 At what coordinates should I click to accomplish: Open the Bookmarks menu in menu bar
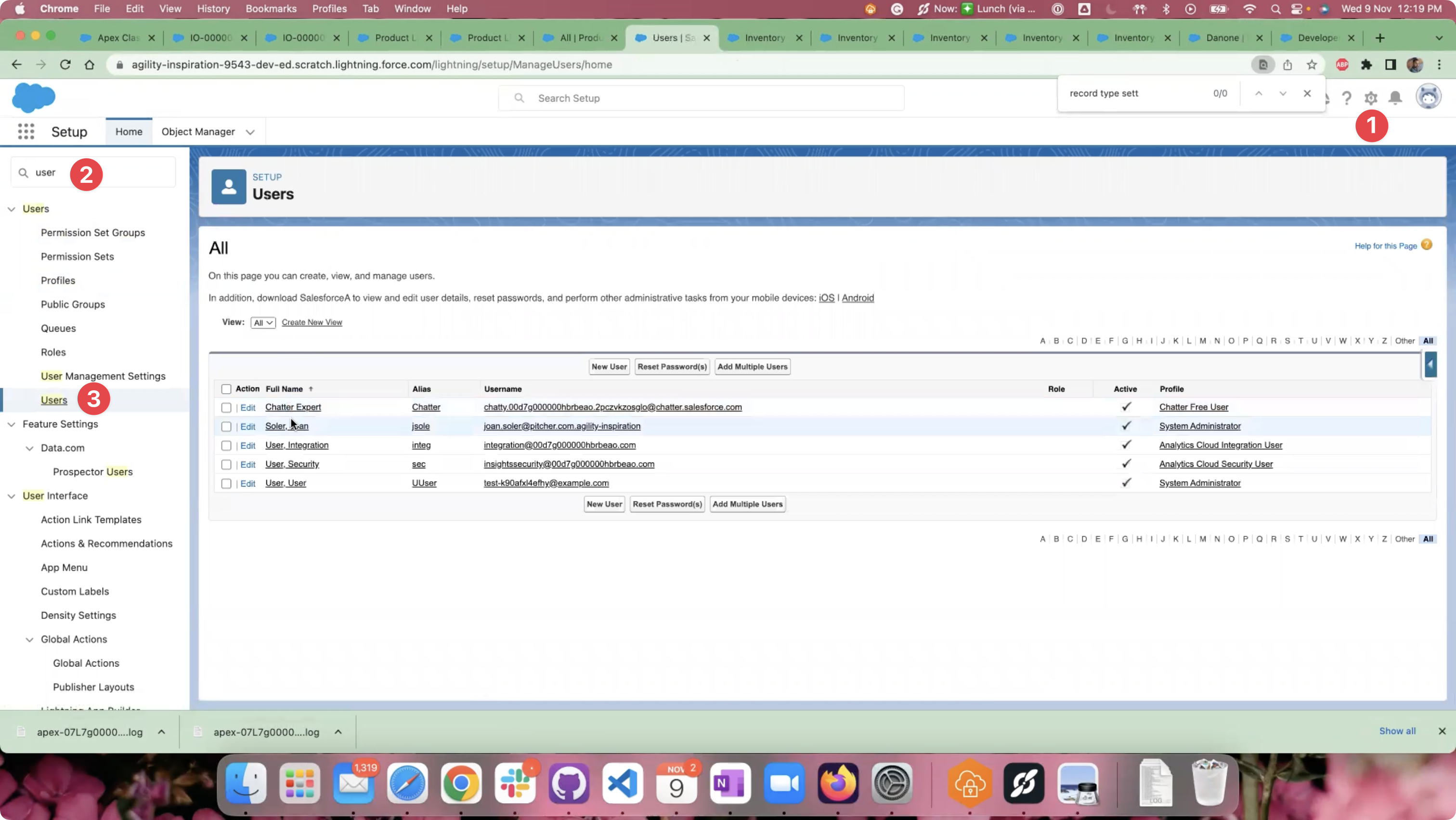[x=271, y=9]
